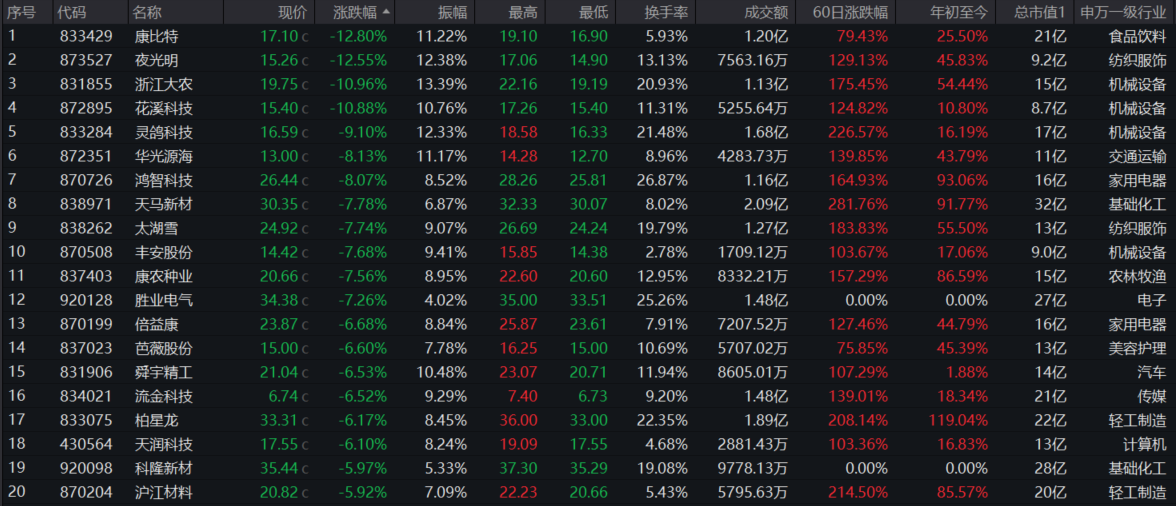Select stock 康农种业 row
This screenshot has width=1176, height=506.
point(588,276)
